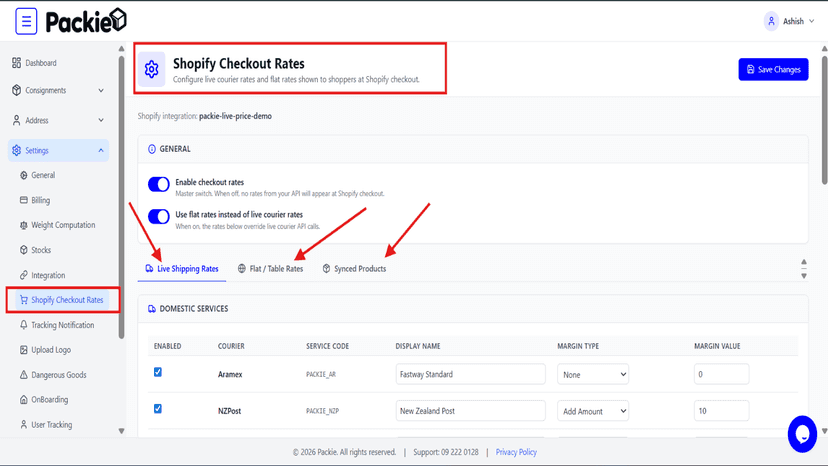Switch to Live Shipping Rates tab

[x=182, y=268]
